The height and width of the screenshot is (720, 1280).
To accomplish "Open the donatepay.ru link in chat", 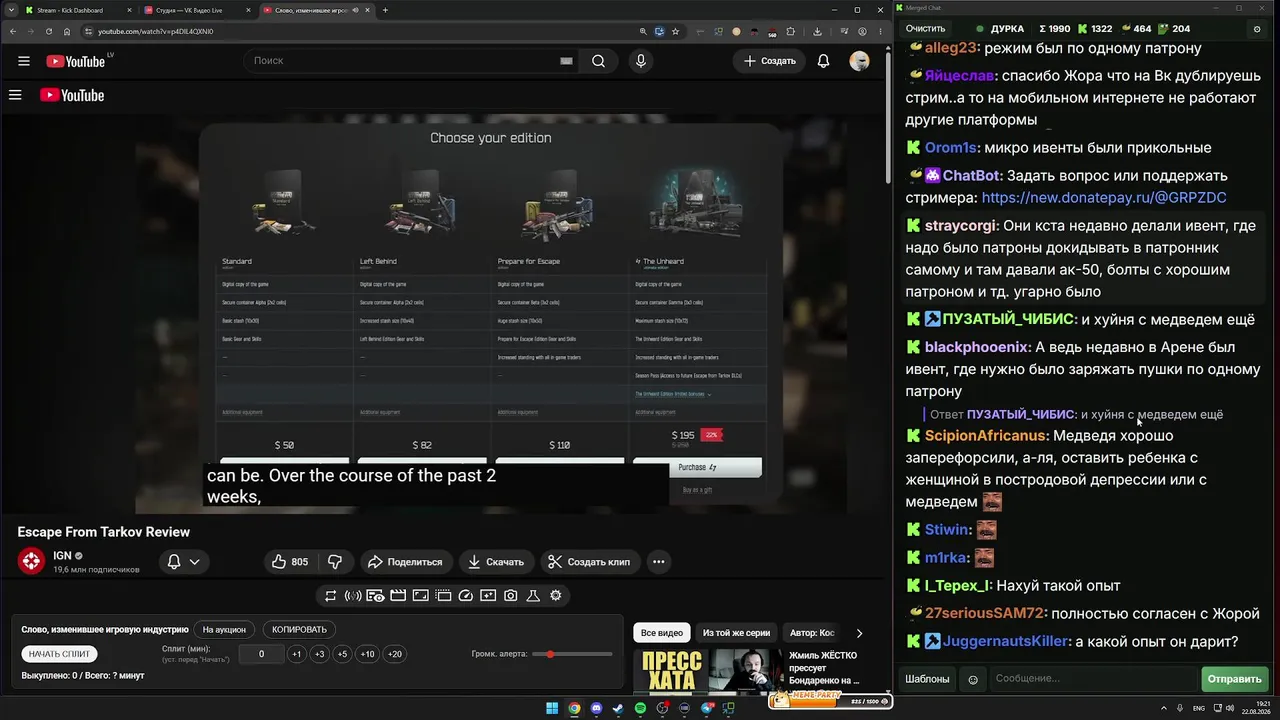I will (x=1104, y=198).
